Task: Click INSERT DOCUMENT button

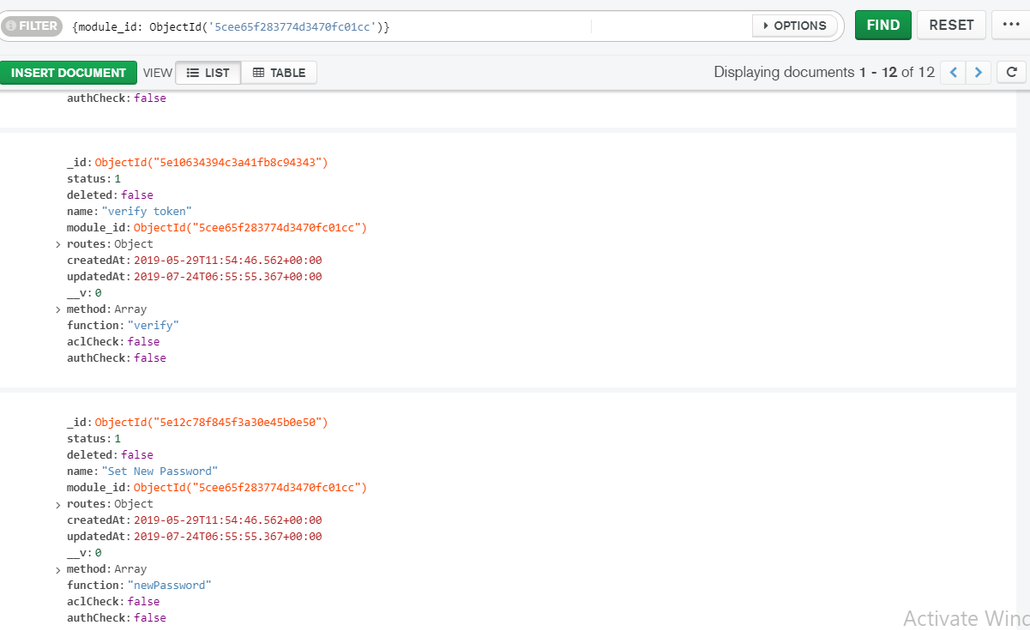Action: (69, 73)
